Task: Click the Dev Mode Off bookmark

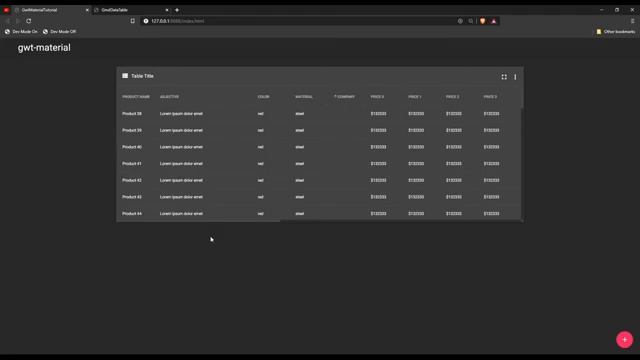Action: point(60,31)
